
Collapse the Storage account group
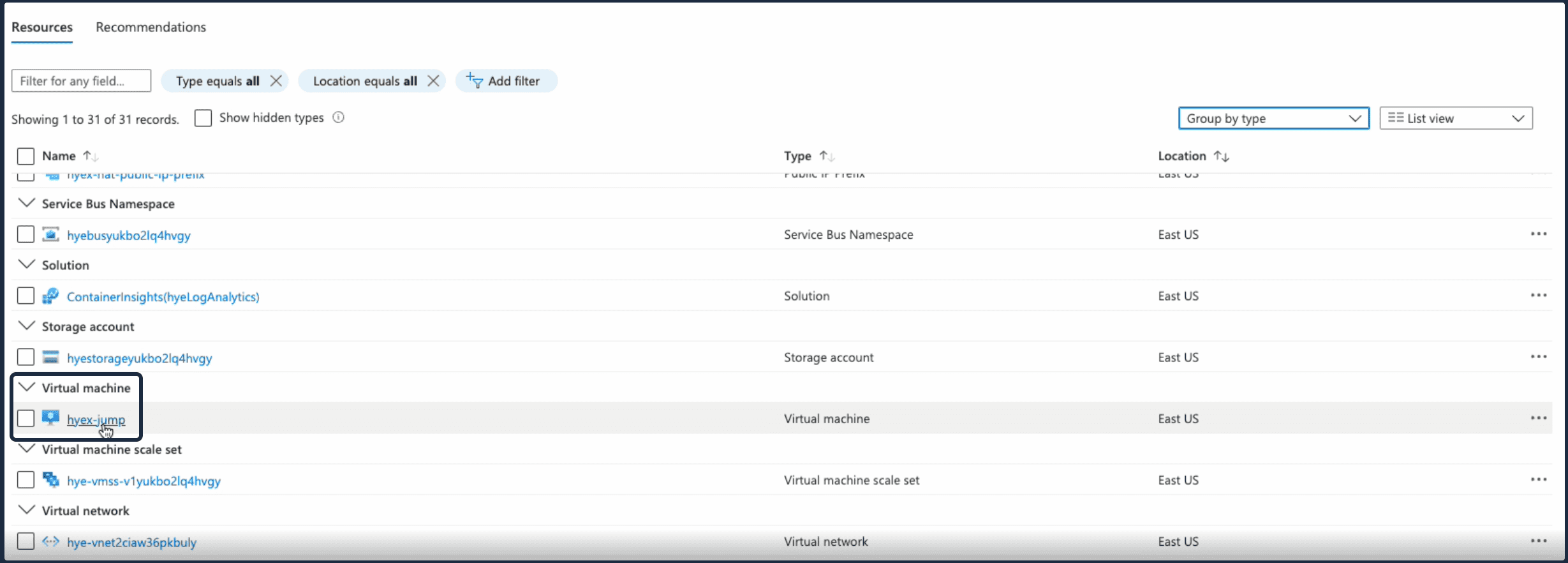27,326
